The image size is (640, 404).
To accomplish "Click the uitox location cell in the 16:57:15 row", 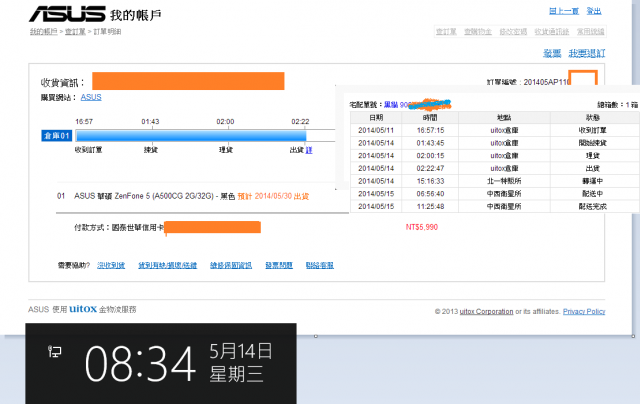I will click(x=504, y=130).
